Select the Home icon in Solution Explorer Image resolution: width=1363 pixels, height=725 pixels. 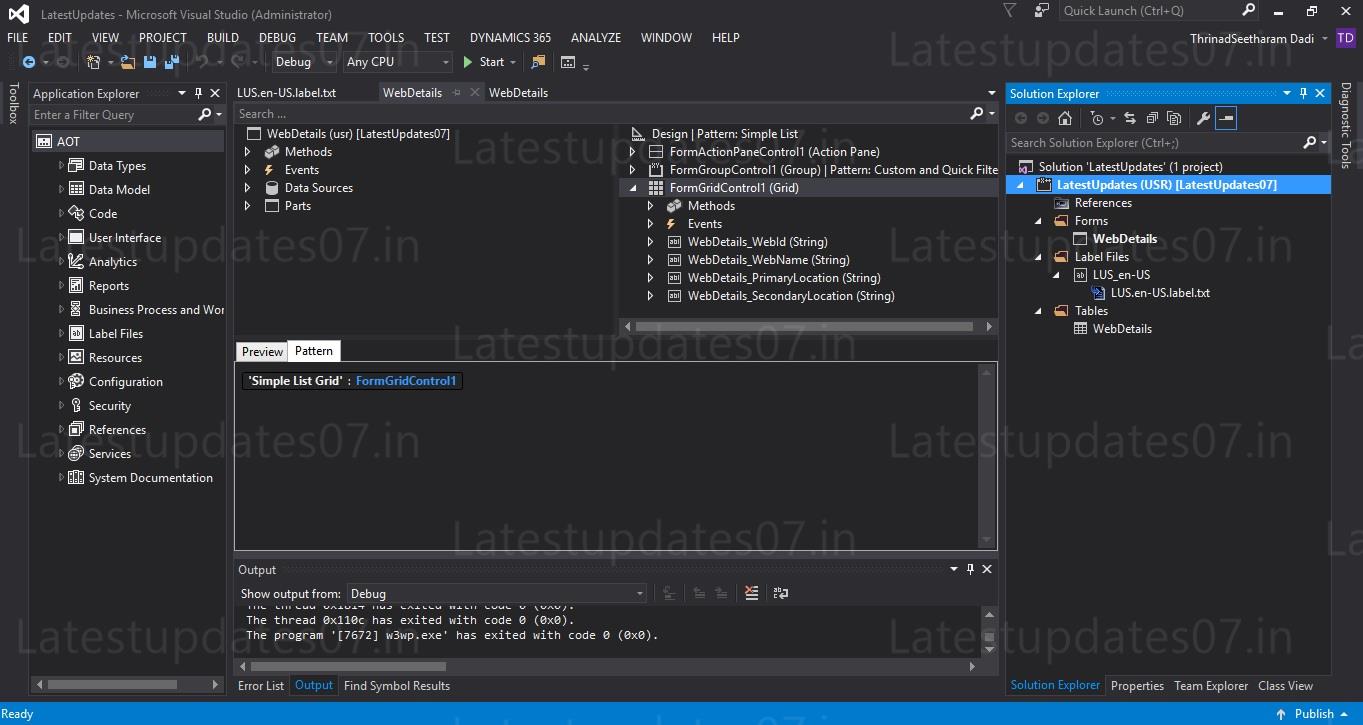1066,117
